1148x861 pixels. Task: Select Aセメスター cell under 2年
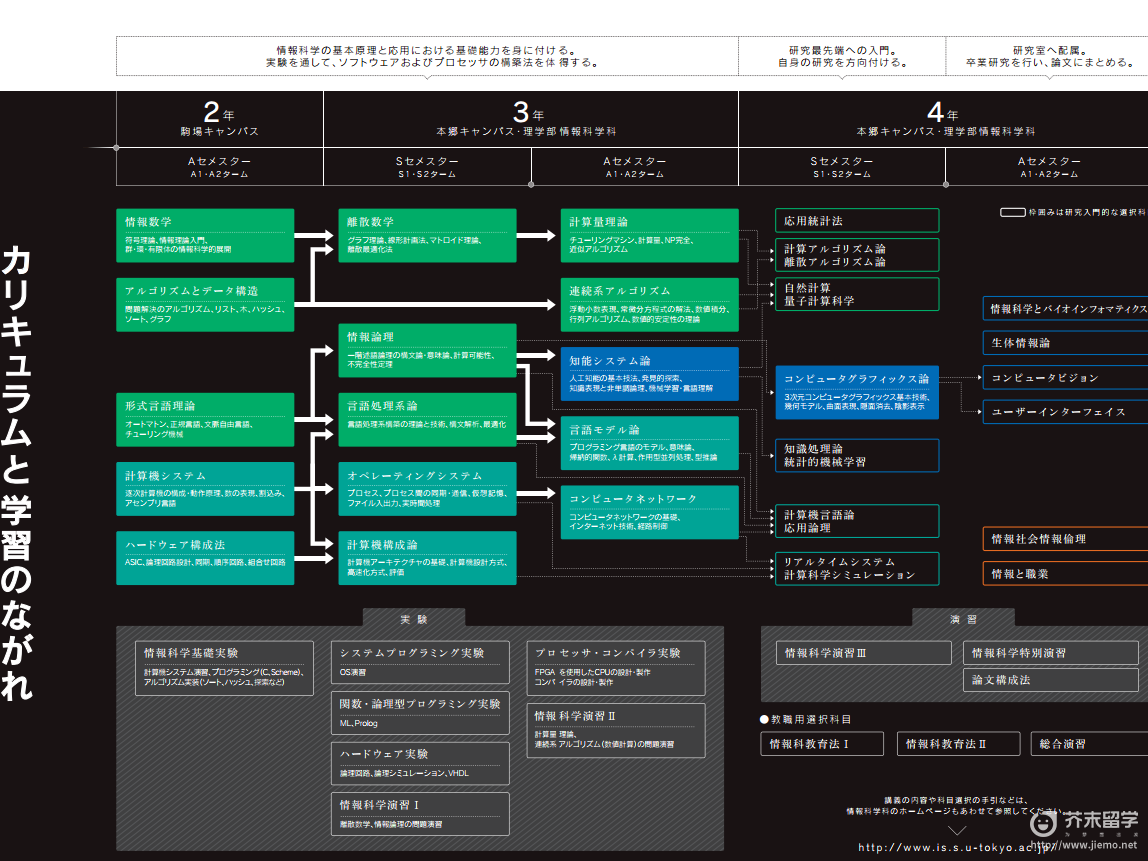click(220, 167)
